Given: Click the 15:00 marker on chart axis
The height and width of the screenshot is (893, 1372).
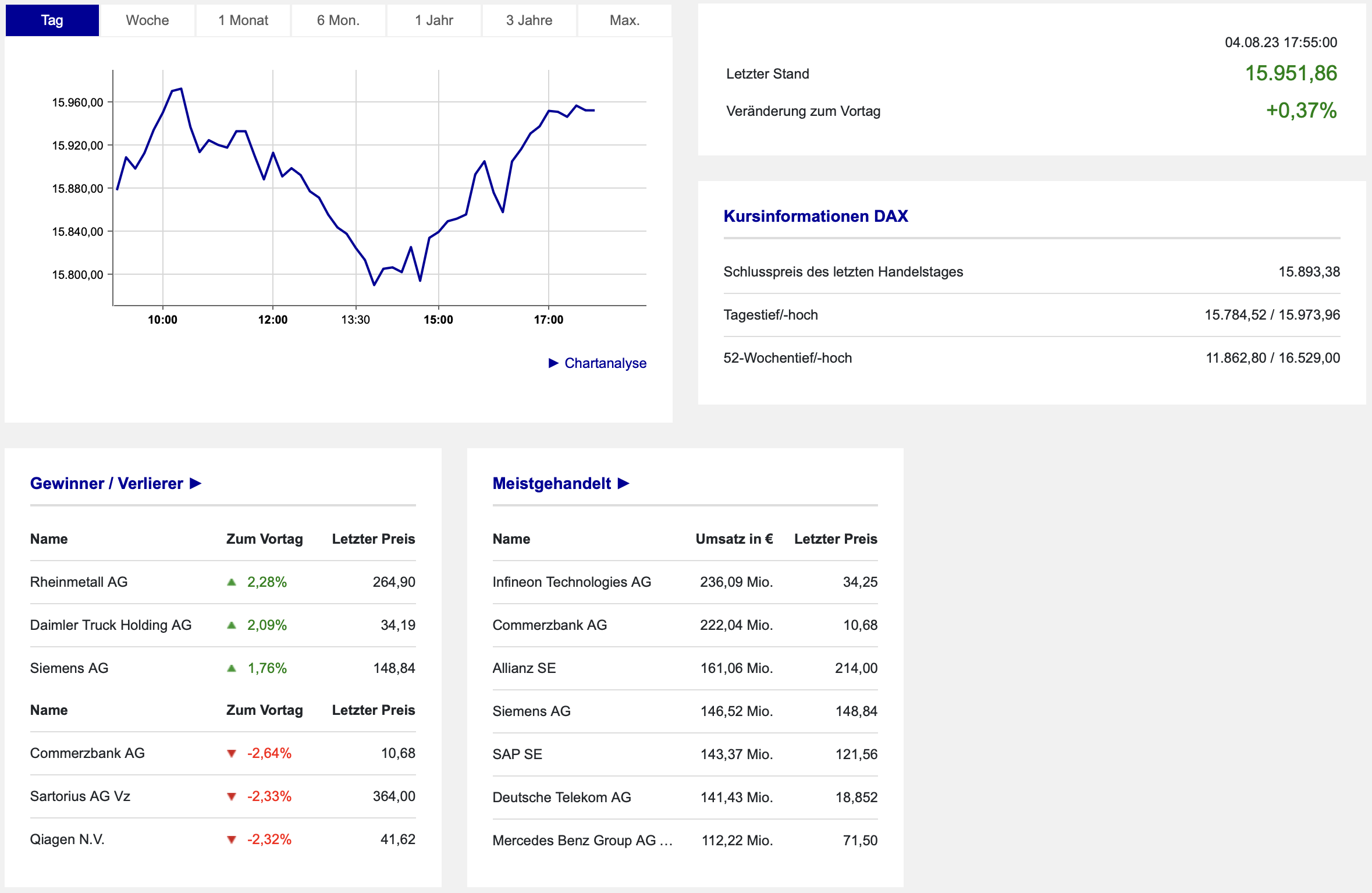Looking at the screenshot, I should pos(438,320).
